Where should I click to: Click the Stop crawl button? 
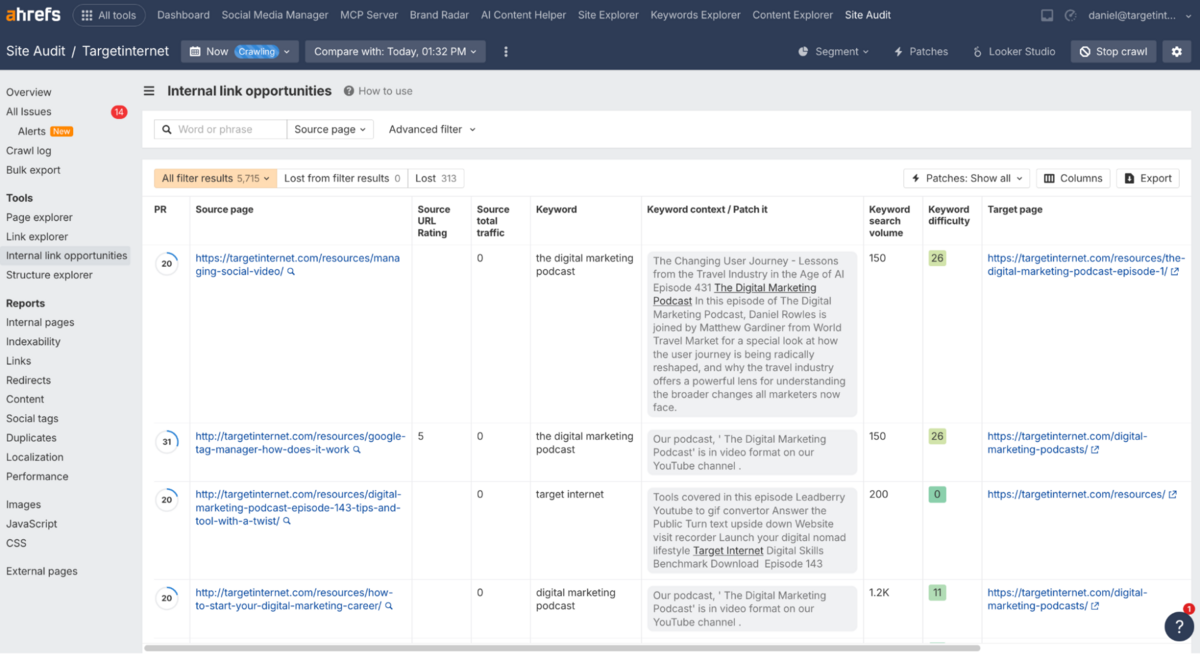pos(1113,51)
